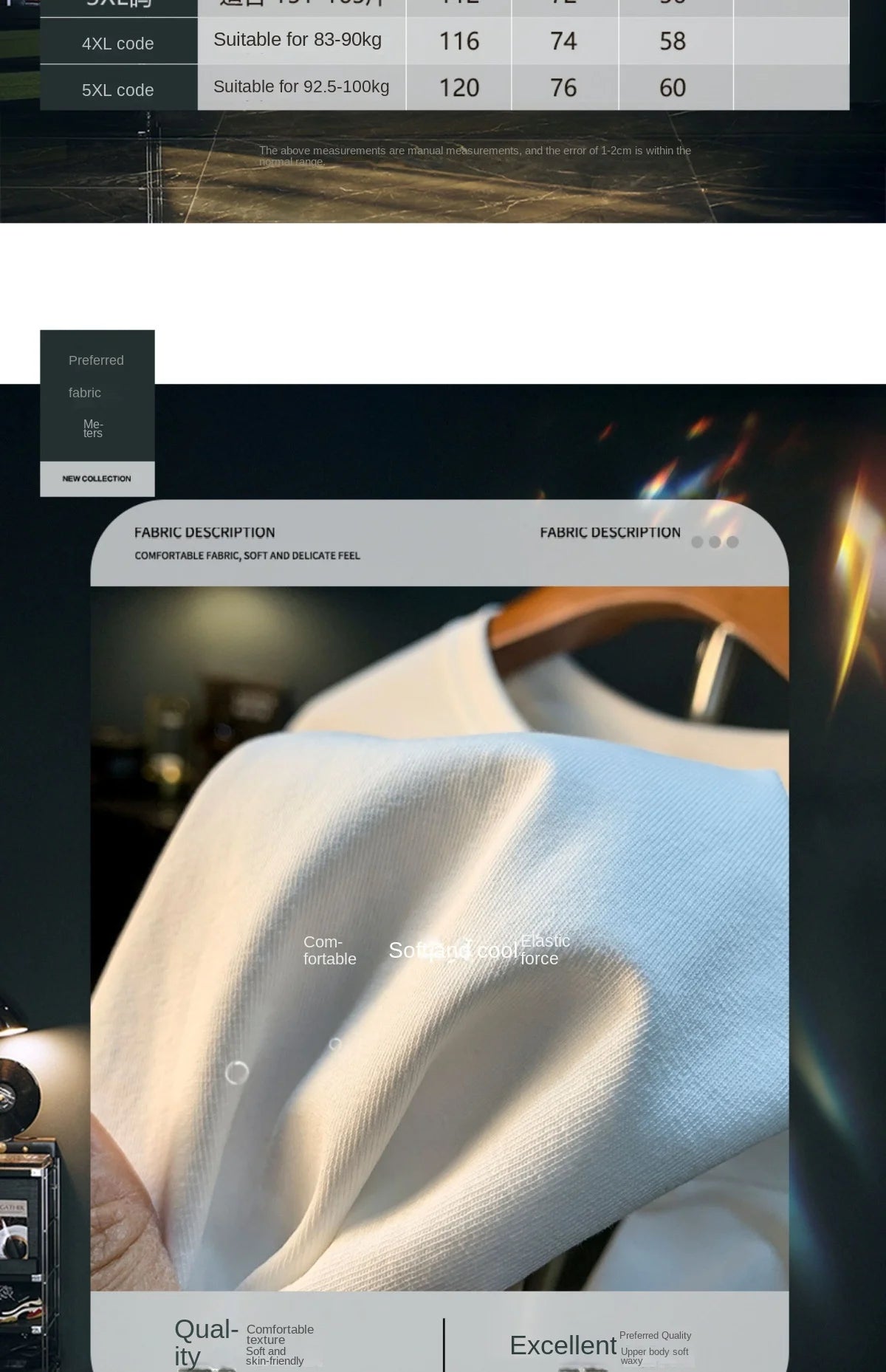Image resolution: width=886 pixels, height=1372 pixels.
Task: Click the value 120 in the 5XL row
Action: (x=459, y=88)
